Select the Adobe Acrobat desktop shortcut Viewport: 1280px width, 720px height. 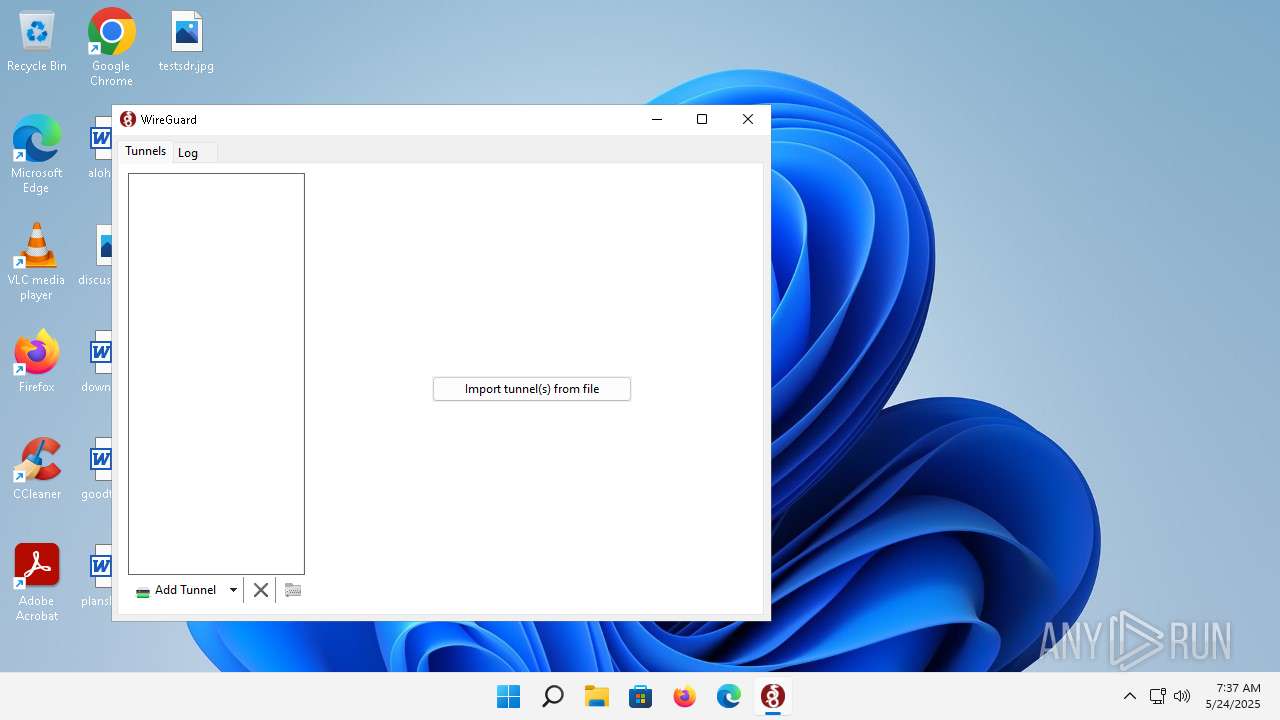pos(37,582)
